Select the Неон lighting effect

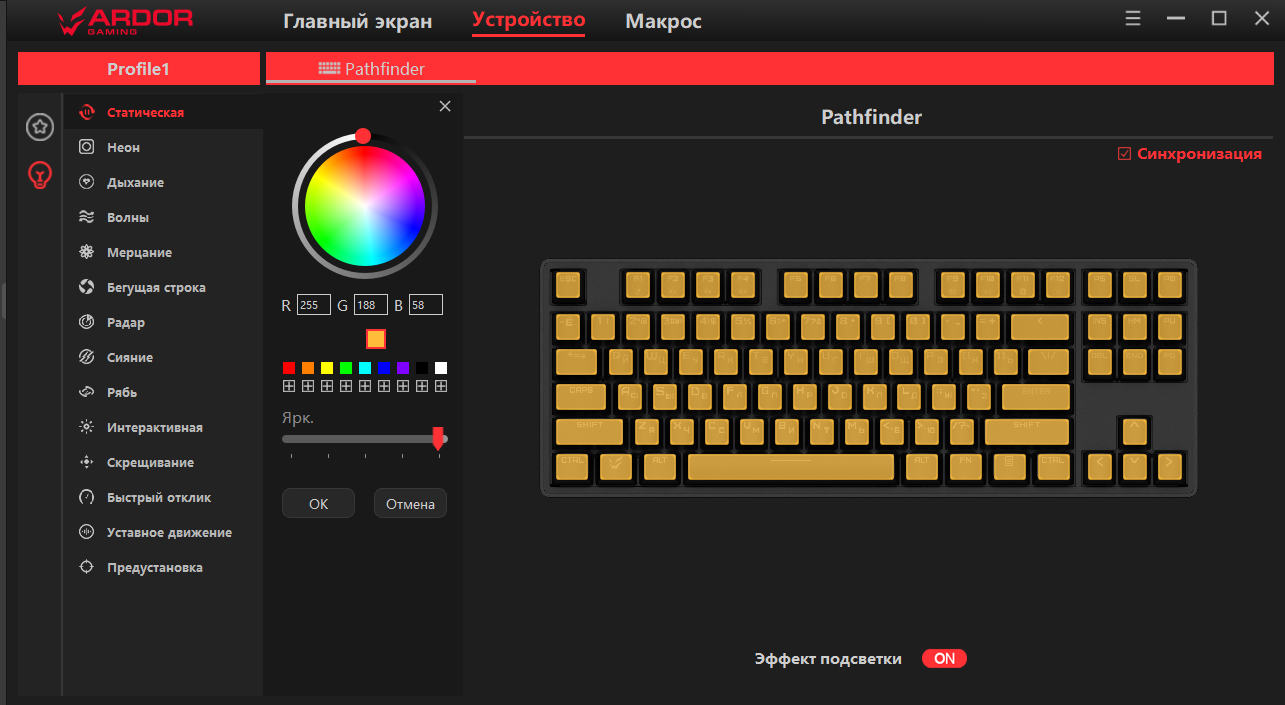pyautogui.click(x=123, y=147)
